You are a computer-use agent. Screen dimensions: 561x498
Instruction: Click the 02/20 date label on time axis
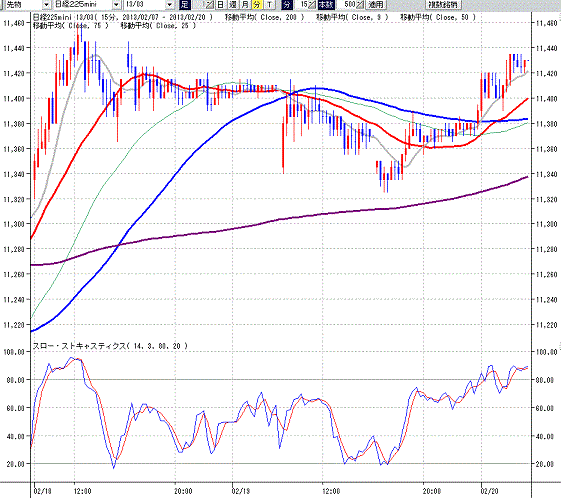489,491
